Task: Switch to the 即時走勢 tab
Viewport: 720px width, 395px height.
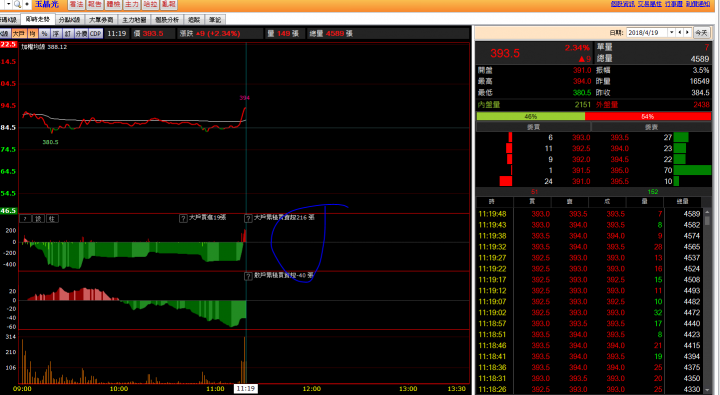Action: point(38,19)
